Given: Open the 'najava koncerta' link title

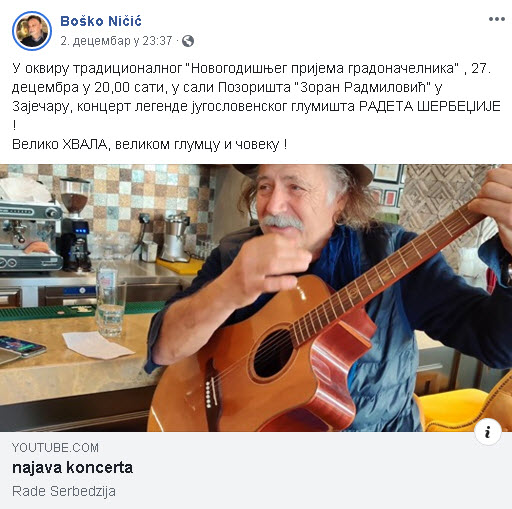Looking at the screenshot, I should [72, 467].
